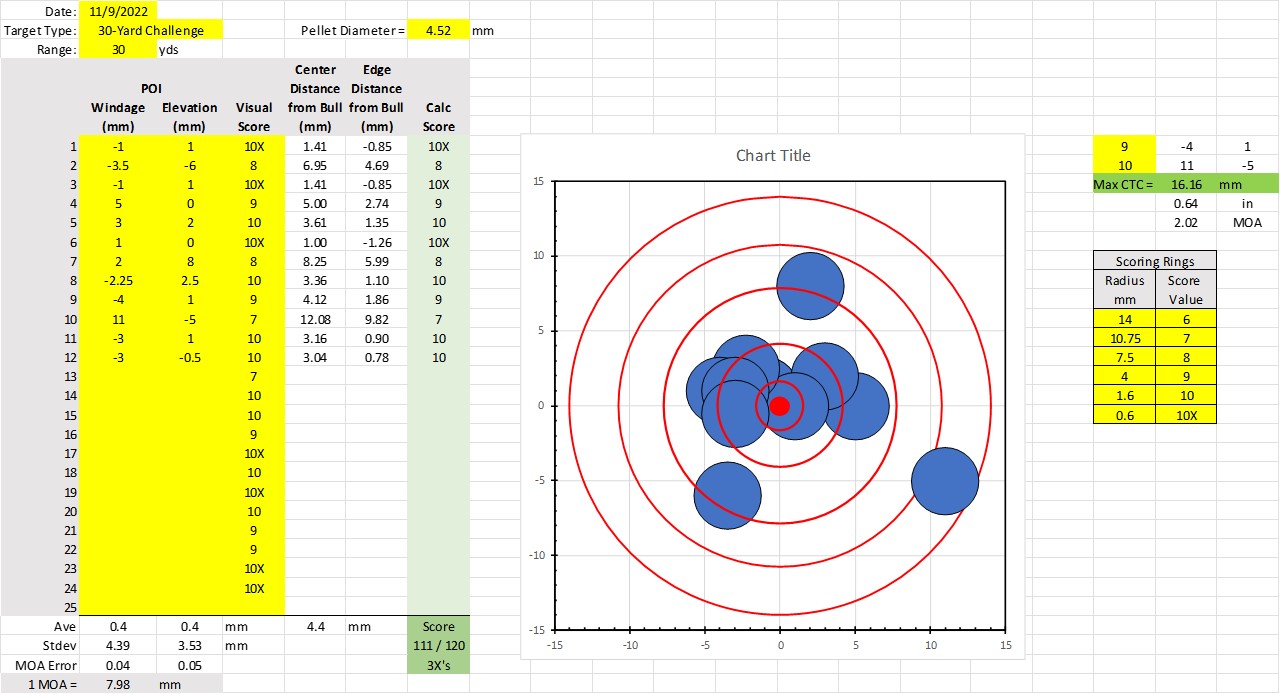Image resolution: width=1280 pixels, height=694 pixels.
Task: Click the 'Visual Score' column header
Action: 254,117
